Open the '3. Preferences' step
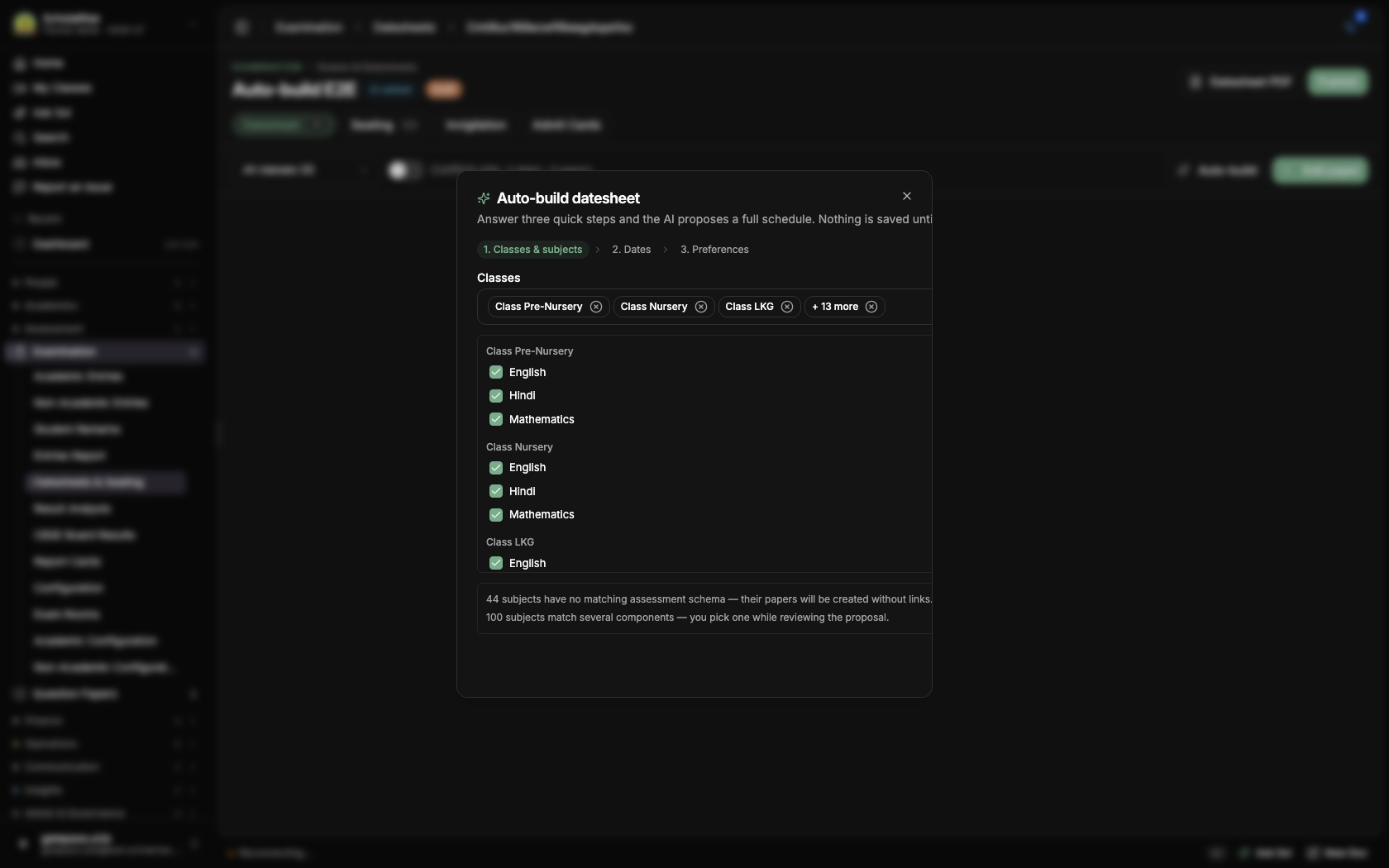The image size is (1389, 868). coord(714,250)
